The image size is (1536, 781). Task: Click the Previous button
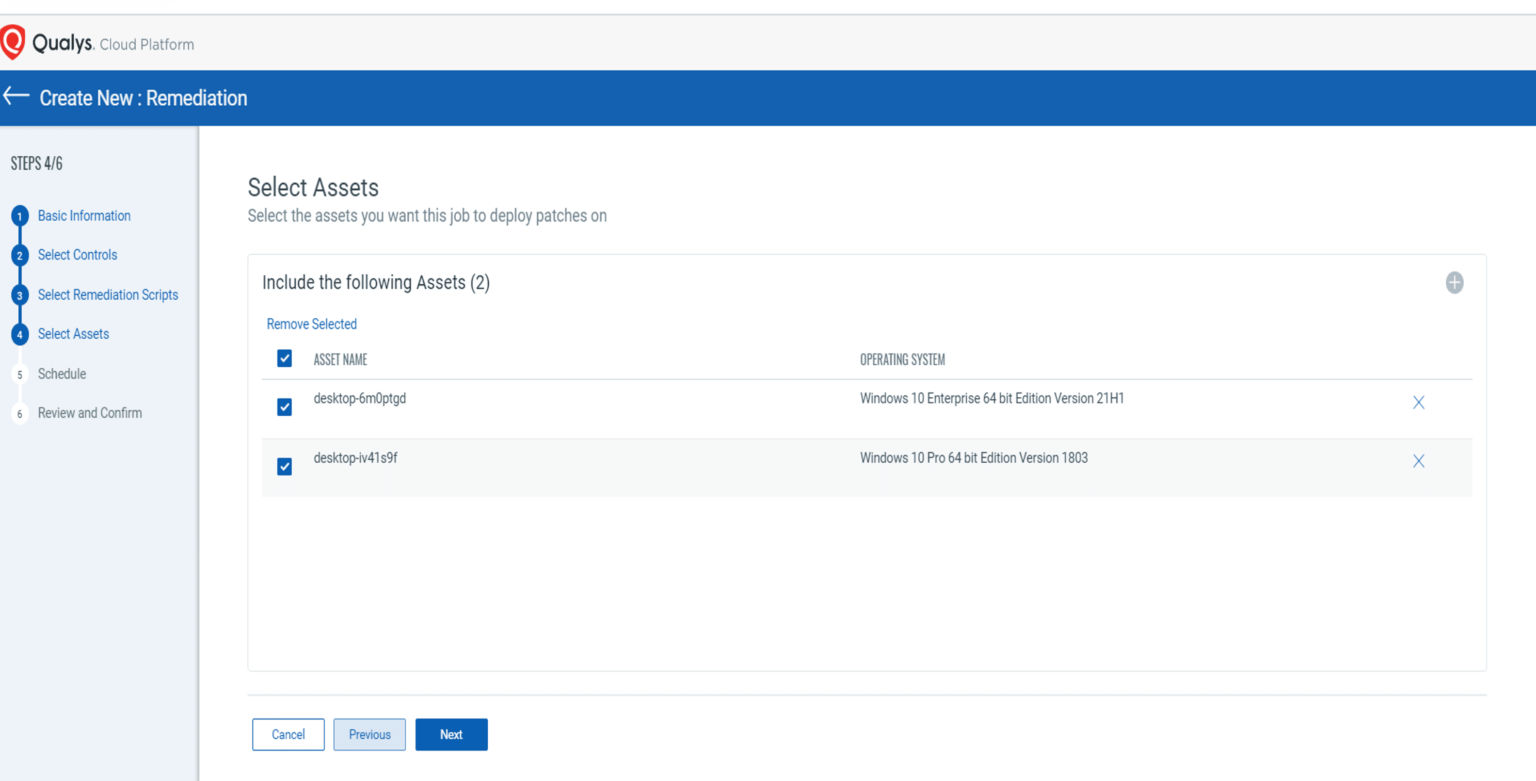369,734
